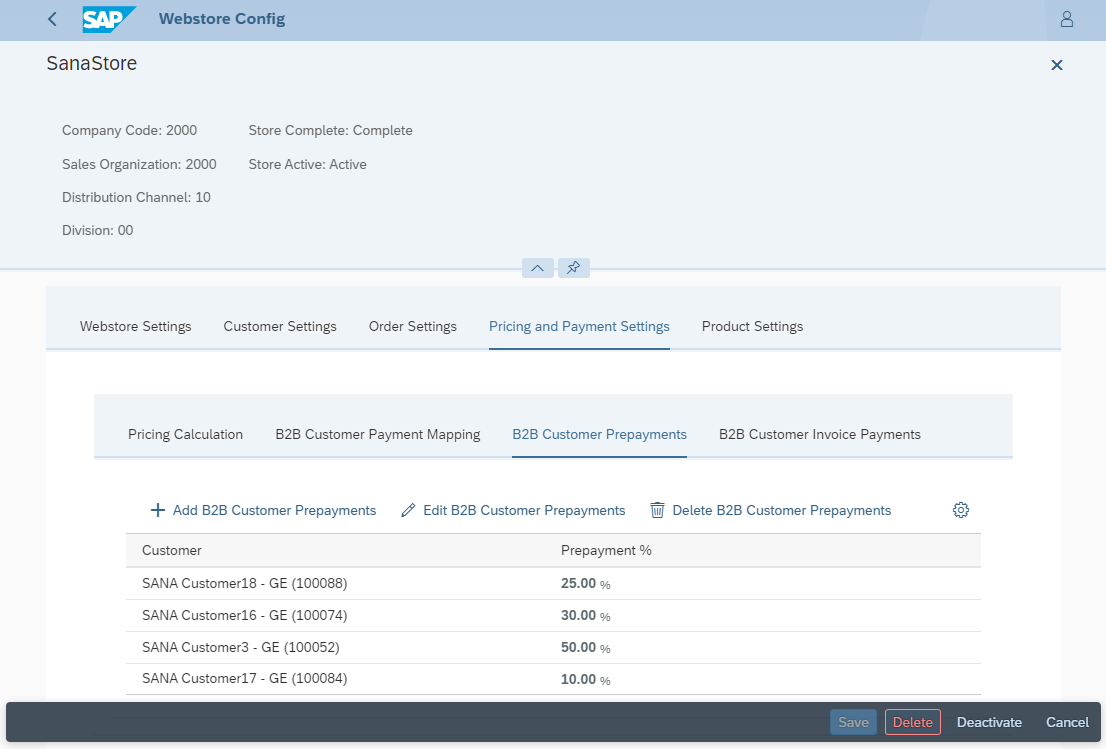This screenshot has width=1106, height=749.
Task: Open B2B Customer Payment Mapping sub-tab
Action: (x=377, y=434)
